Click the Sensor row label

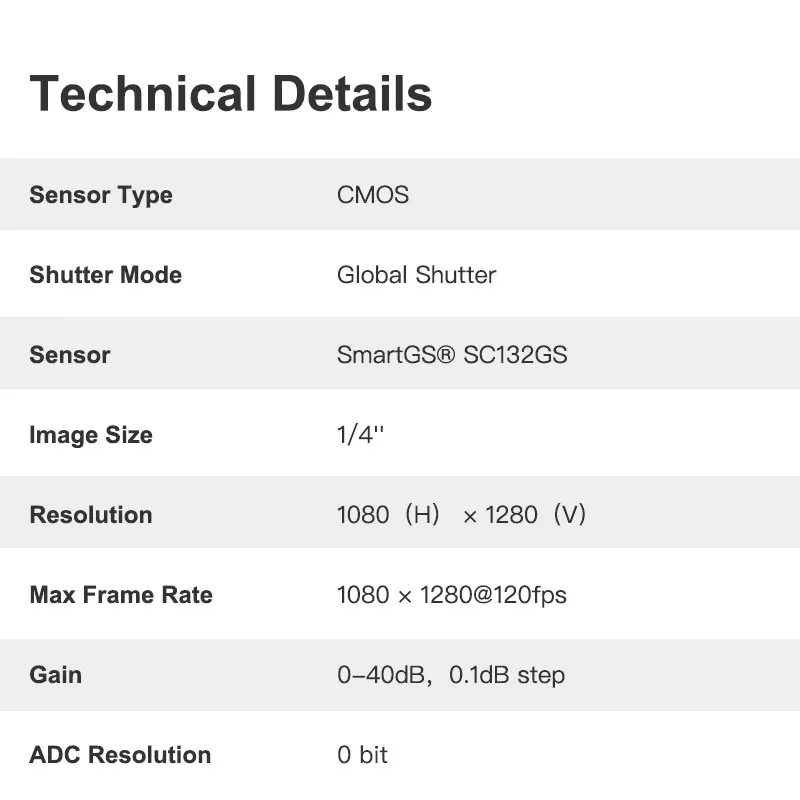[70, 355]
